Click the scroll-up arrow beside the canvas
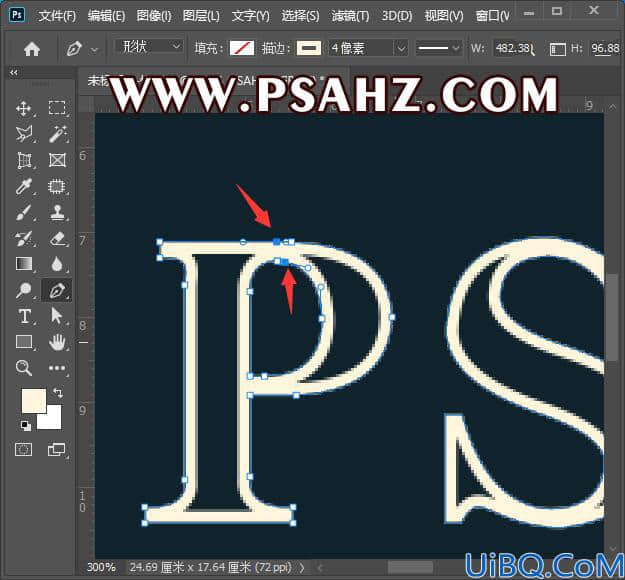625x580 pixels. tap(612, 106)
